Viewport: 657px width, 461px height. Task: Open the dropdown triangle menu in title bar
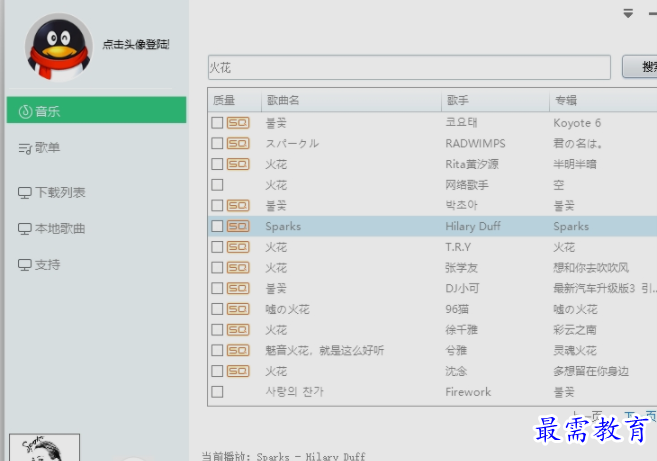pos(628,13)
